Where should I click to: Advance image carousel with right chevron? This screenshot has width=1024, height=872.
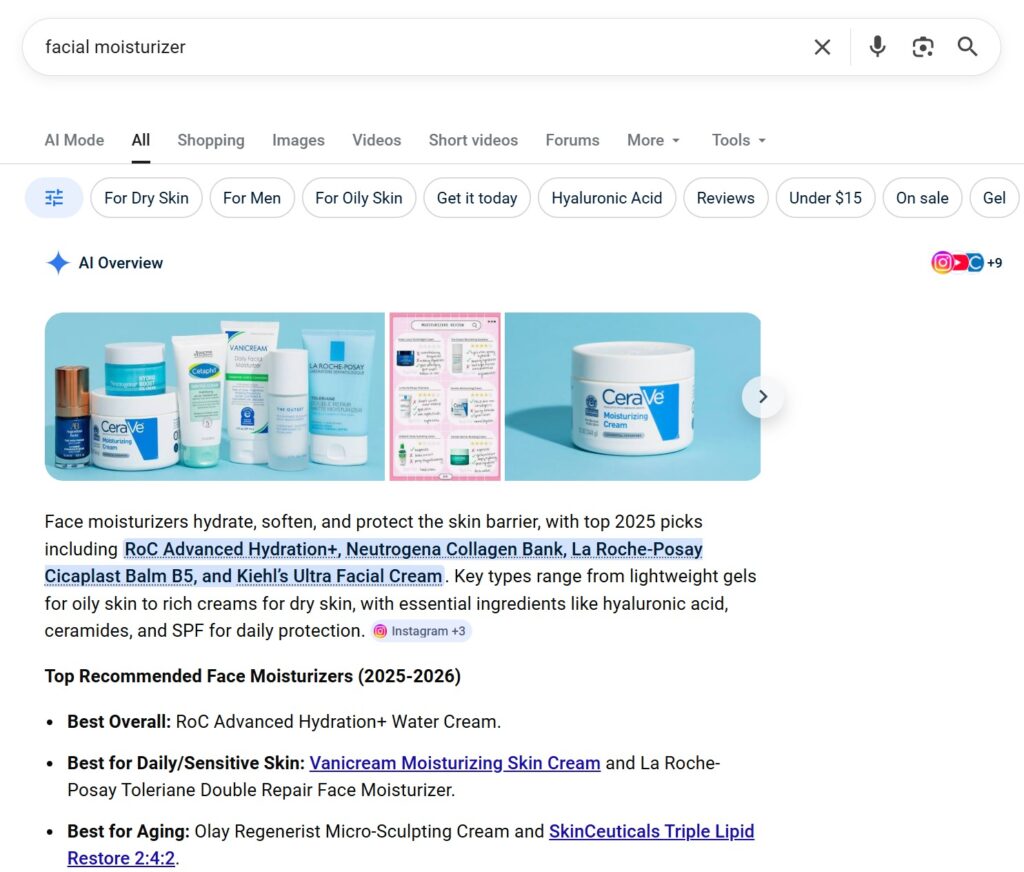tap(763, 397)
